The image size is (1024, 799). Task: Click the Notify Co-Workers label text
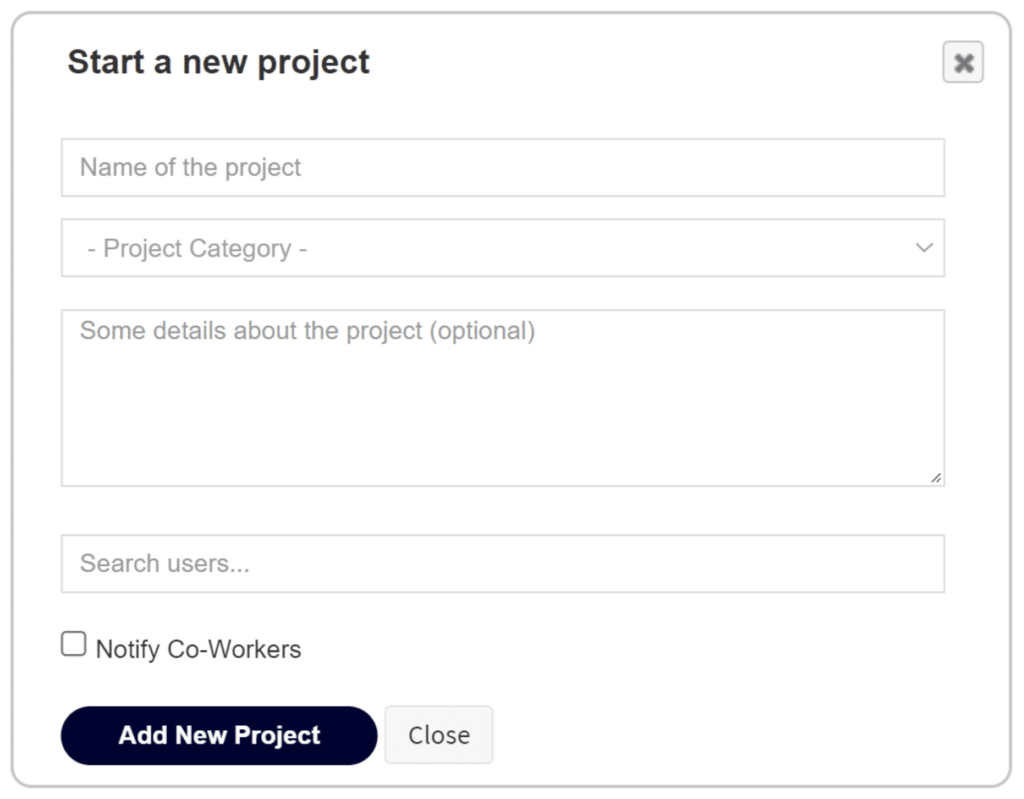pyautogui.click(x=198, y=650)
